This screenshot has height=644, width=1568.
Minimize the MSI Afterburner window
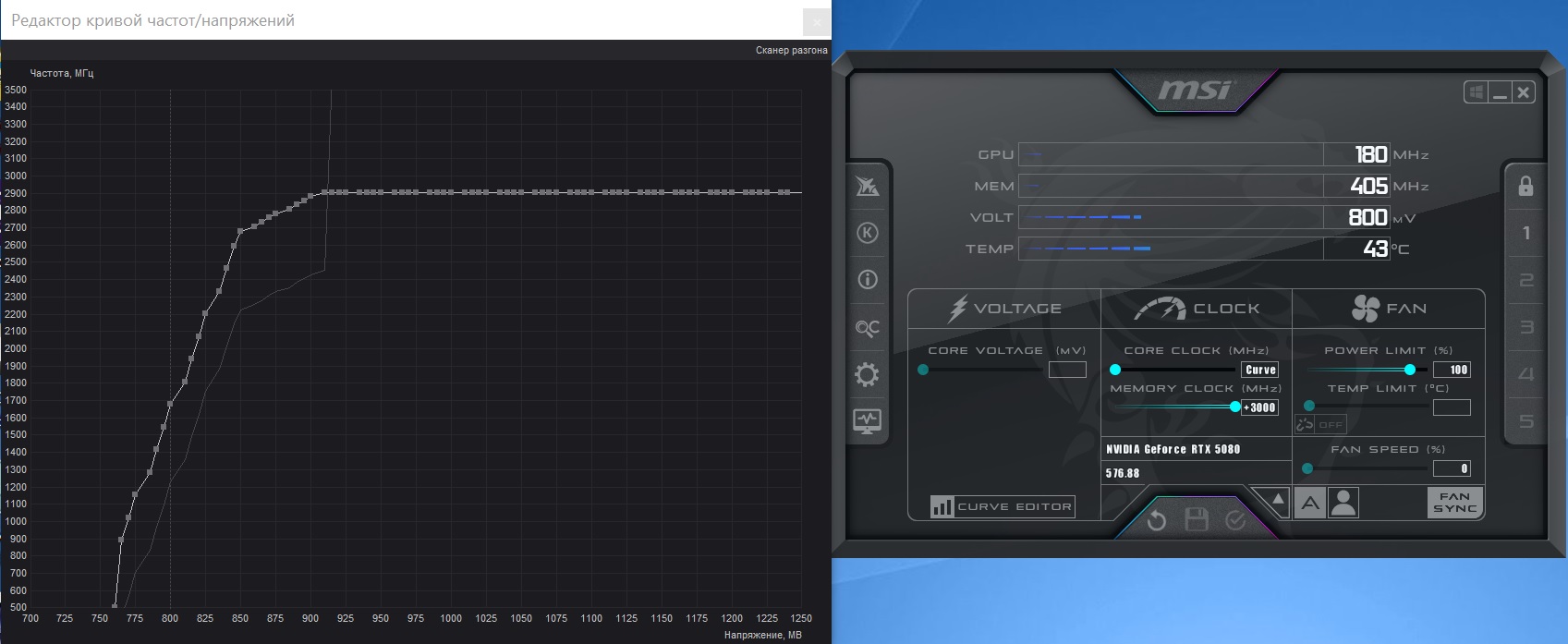coord(1500,92)
